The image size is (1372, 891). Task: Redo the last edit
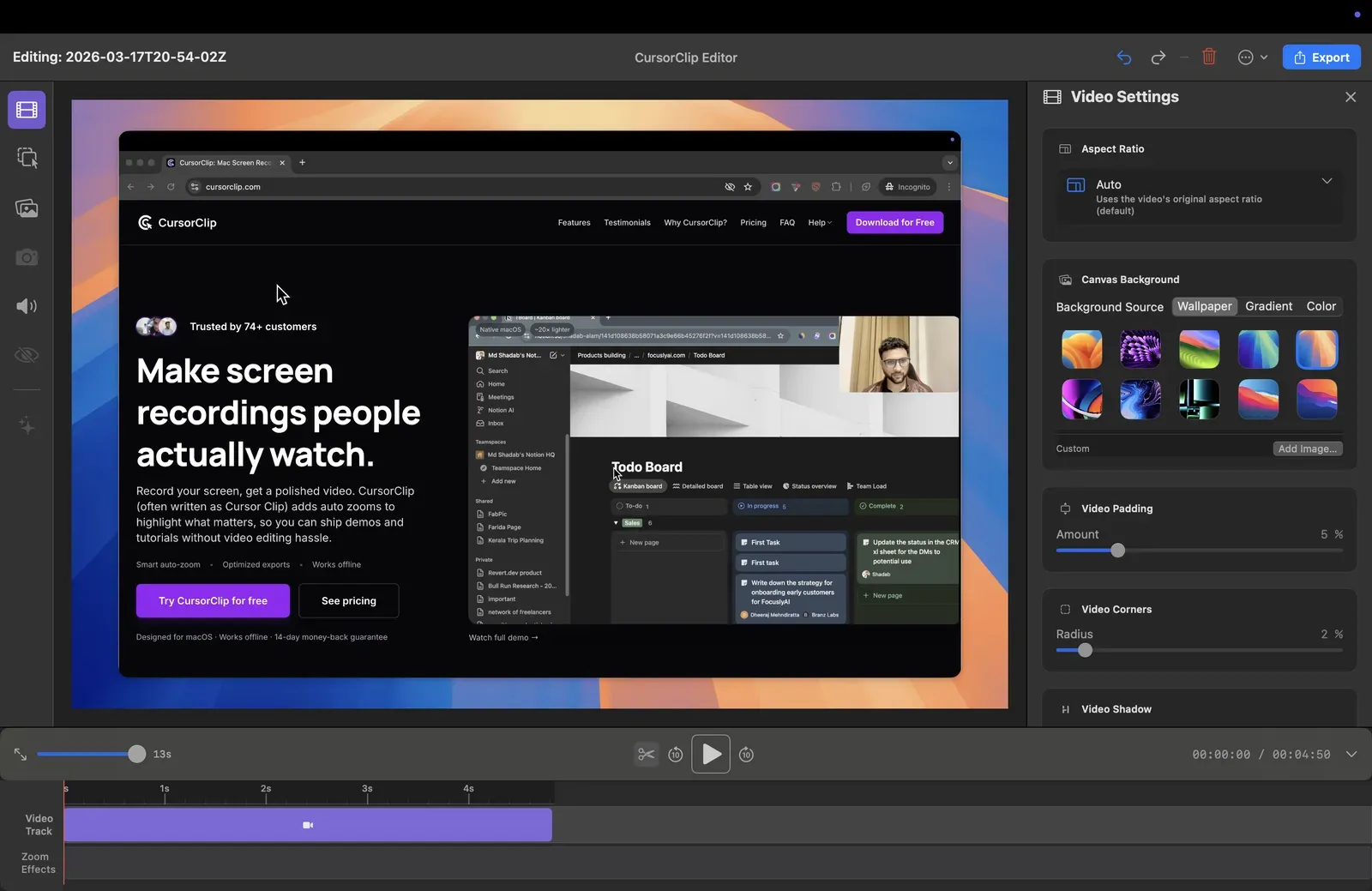point(1158,57)
